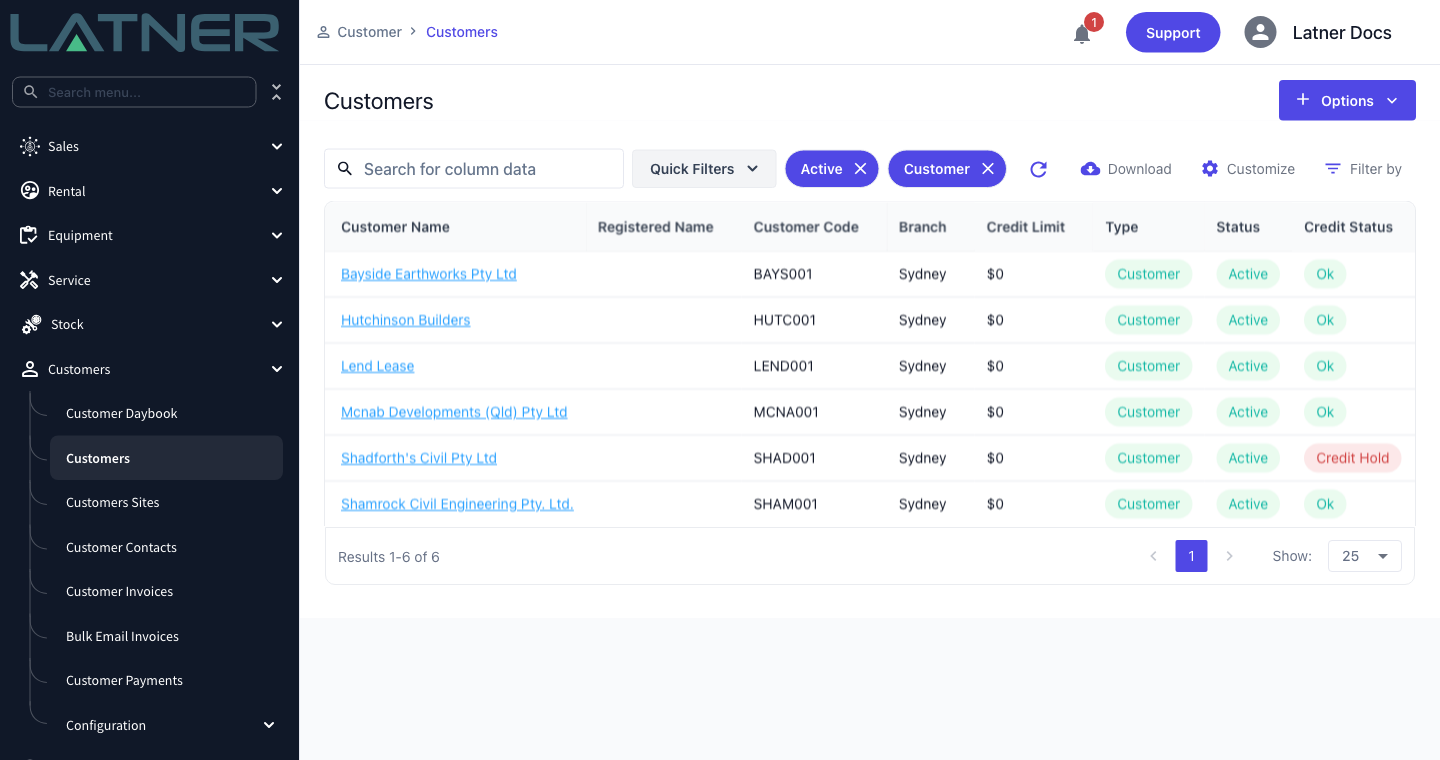Open Hutchinson Builders customer link
The image size is (1440, 760).
point(405,320)
